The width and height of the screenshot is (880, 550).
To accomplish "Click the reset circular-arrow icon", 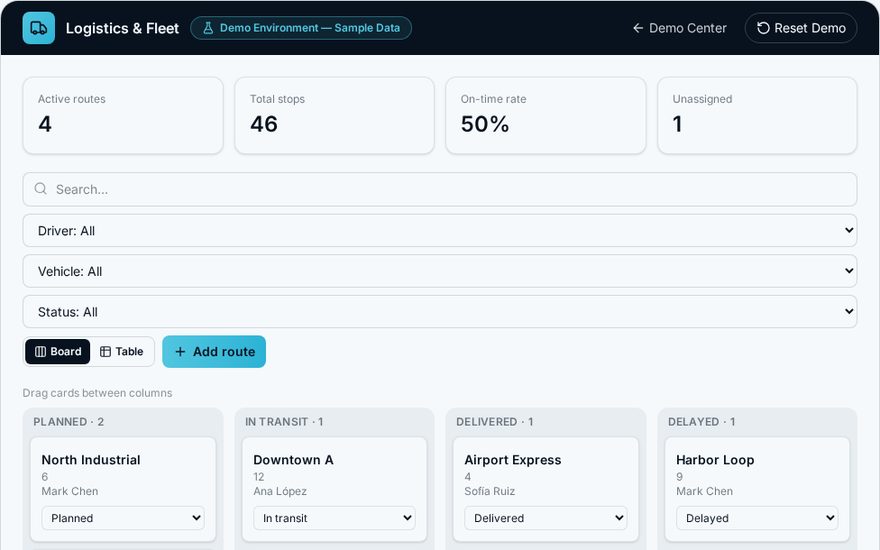I will pyautogui.click(x=763, y=28).
